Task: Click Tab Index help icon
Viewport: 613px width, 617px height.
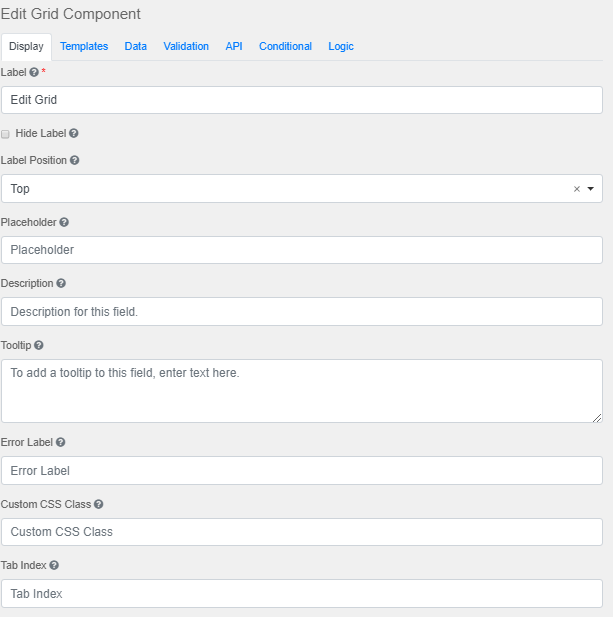Action: point(54,566)
